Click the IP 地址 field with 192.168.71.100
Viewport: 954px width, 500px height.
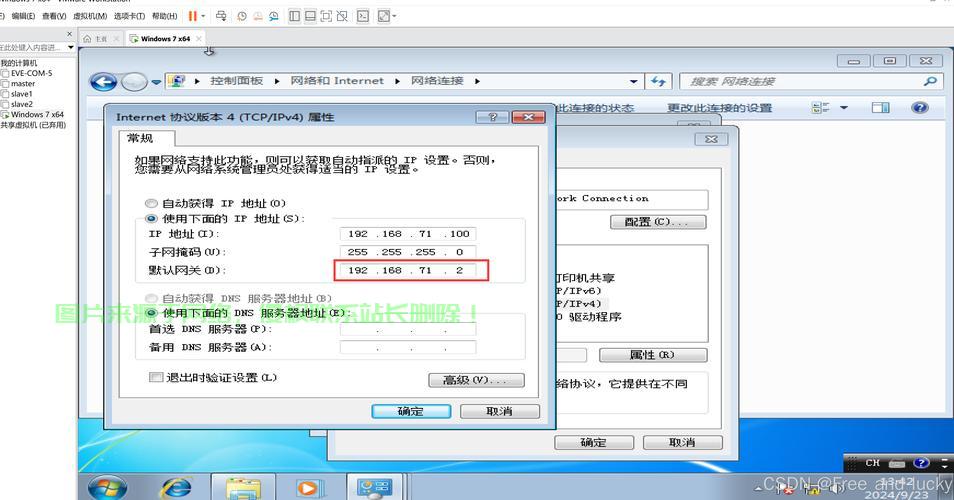coord(408,234)
